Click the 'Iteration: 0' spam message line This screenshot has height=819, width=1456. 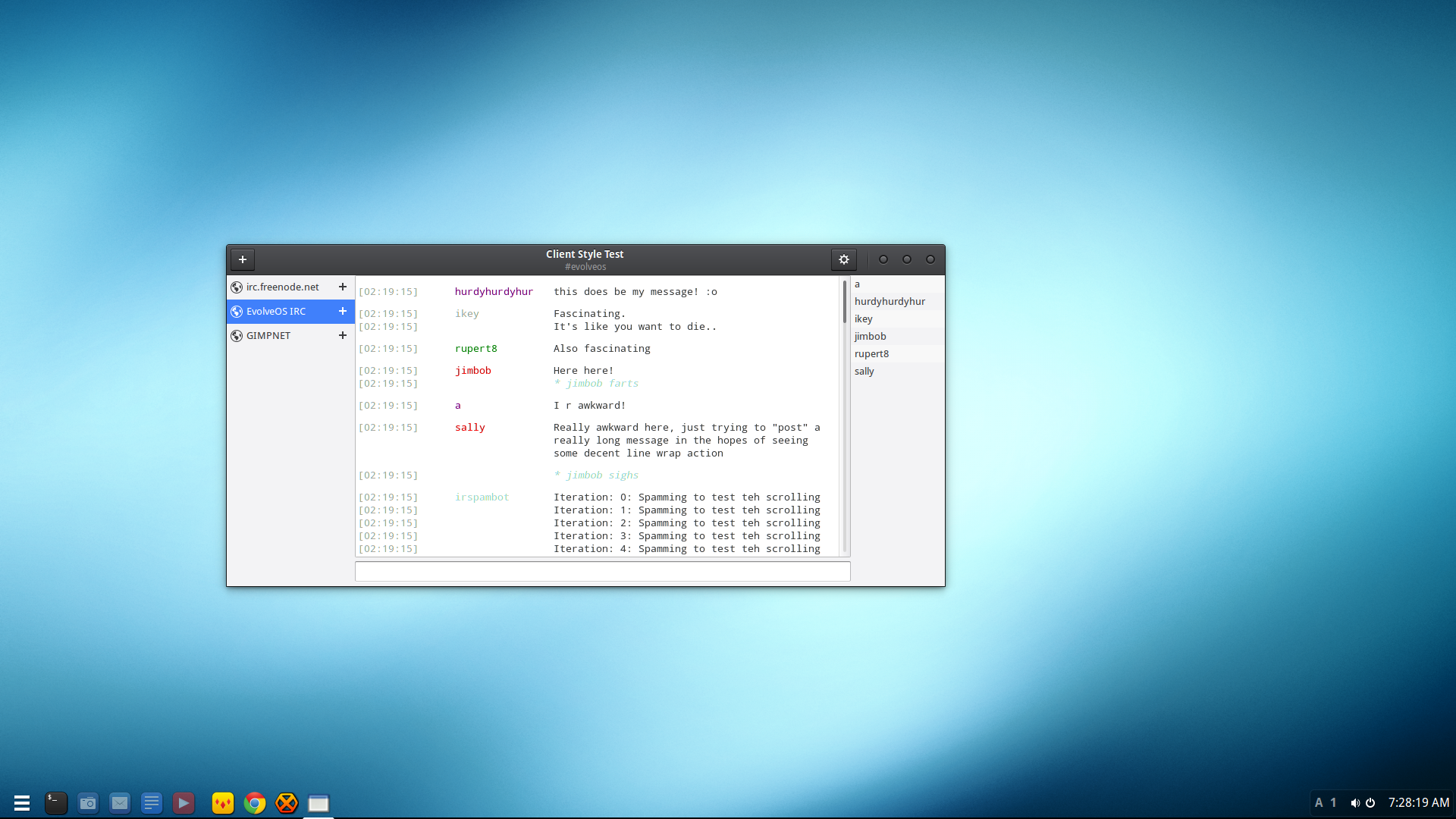(x=686, y=497)
